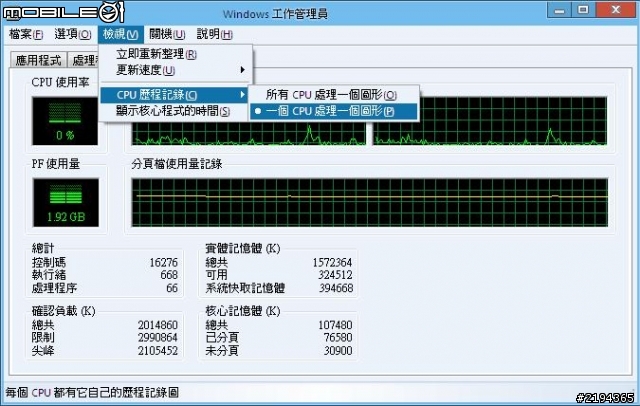Click the 未分頁 value 30900
This screenshot has width=640, height=406.
click(x=338, y=351)
